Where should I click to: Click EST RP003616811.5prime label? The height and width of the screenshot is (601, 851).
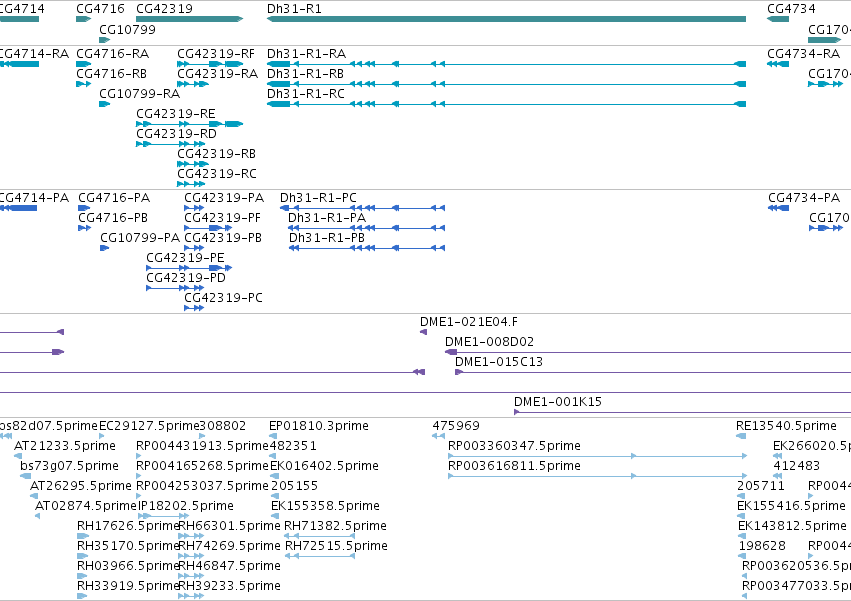[515, 466]
